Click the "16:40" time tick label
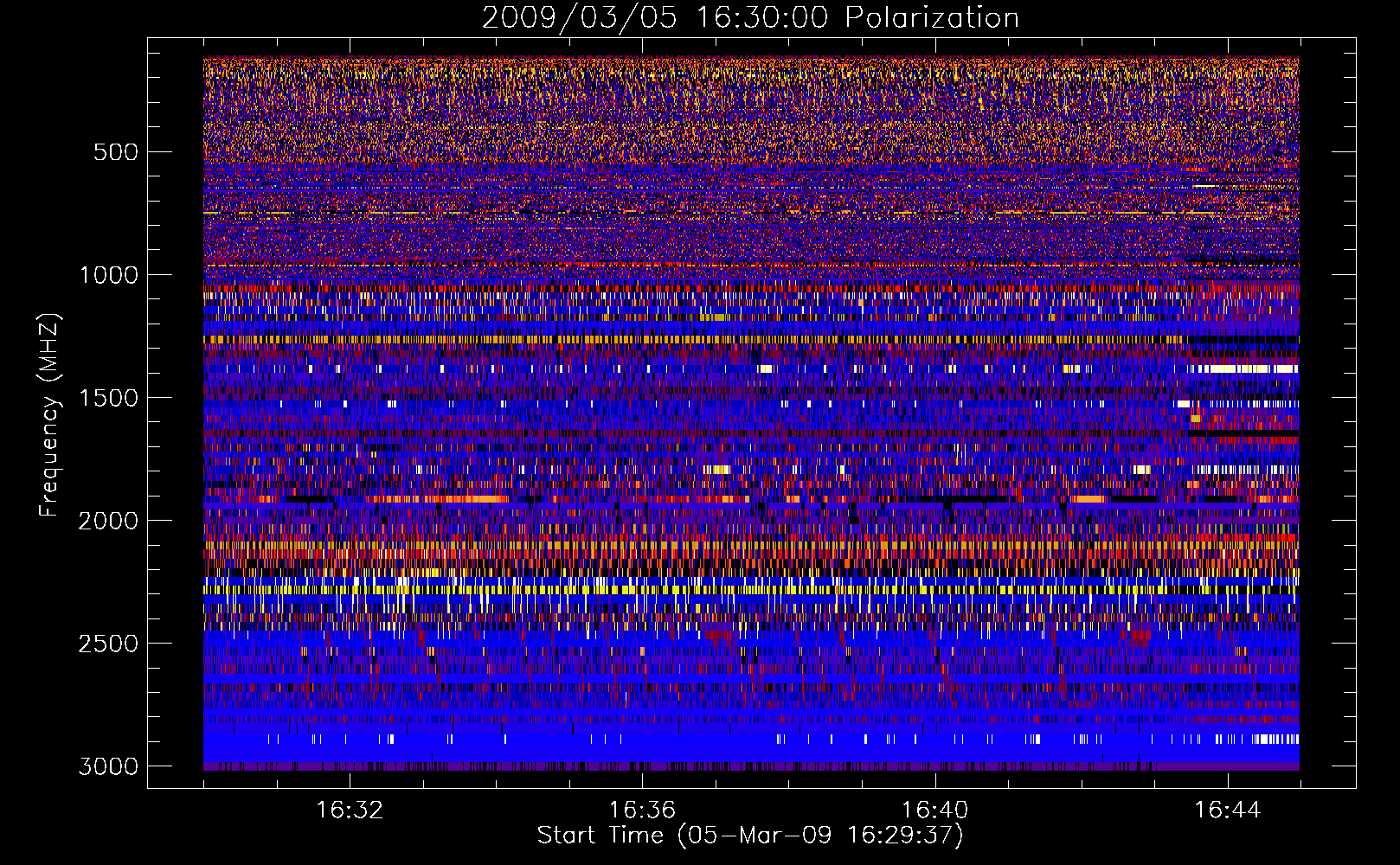Screen dimensions: 1400x865 (x=934, y=811)
